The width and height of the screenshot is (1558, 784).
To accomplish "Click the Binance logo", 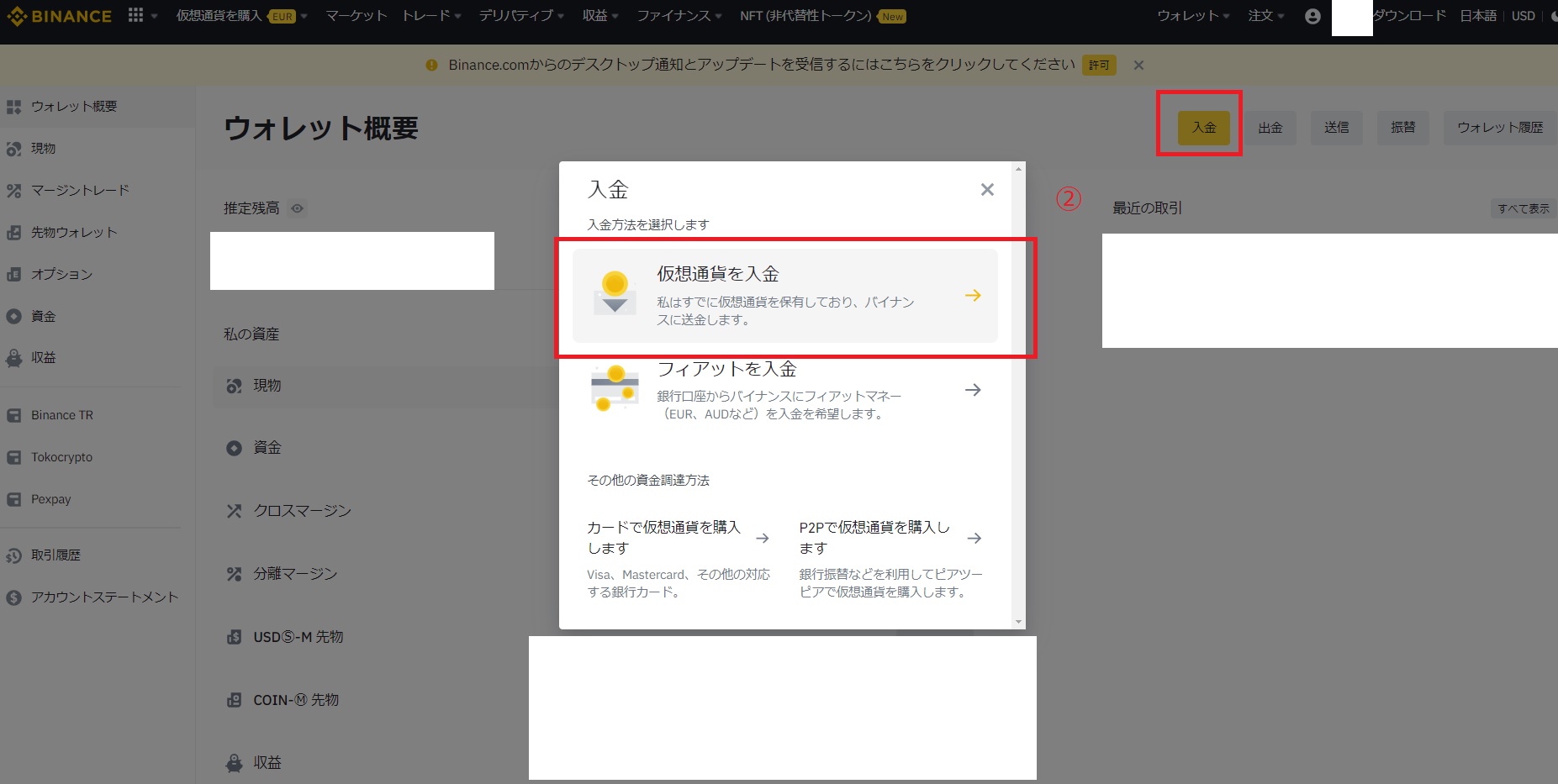I will (x=59, y=16).
